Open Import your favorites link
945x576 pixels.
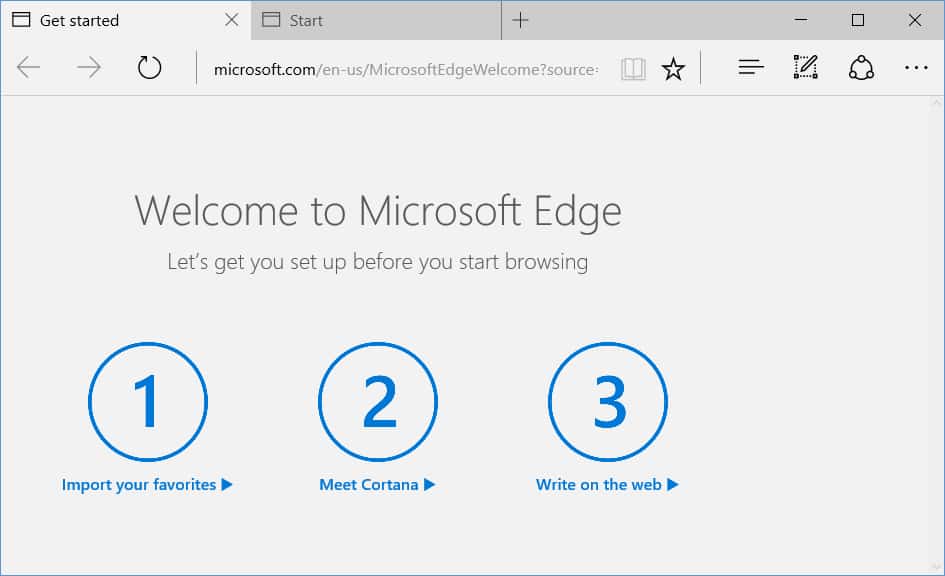pyautogui.click(x=146, y=484)
